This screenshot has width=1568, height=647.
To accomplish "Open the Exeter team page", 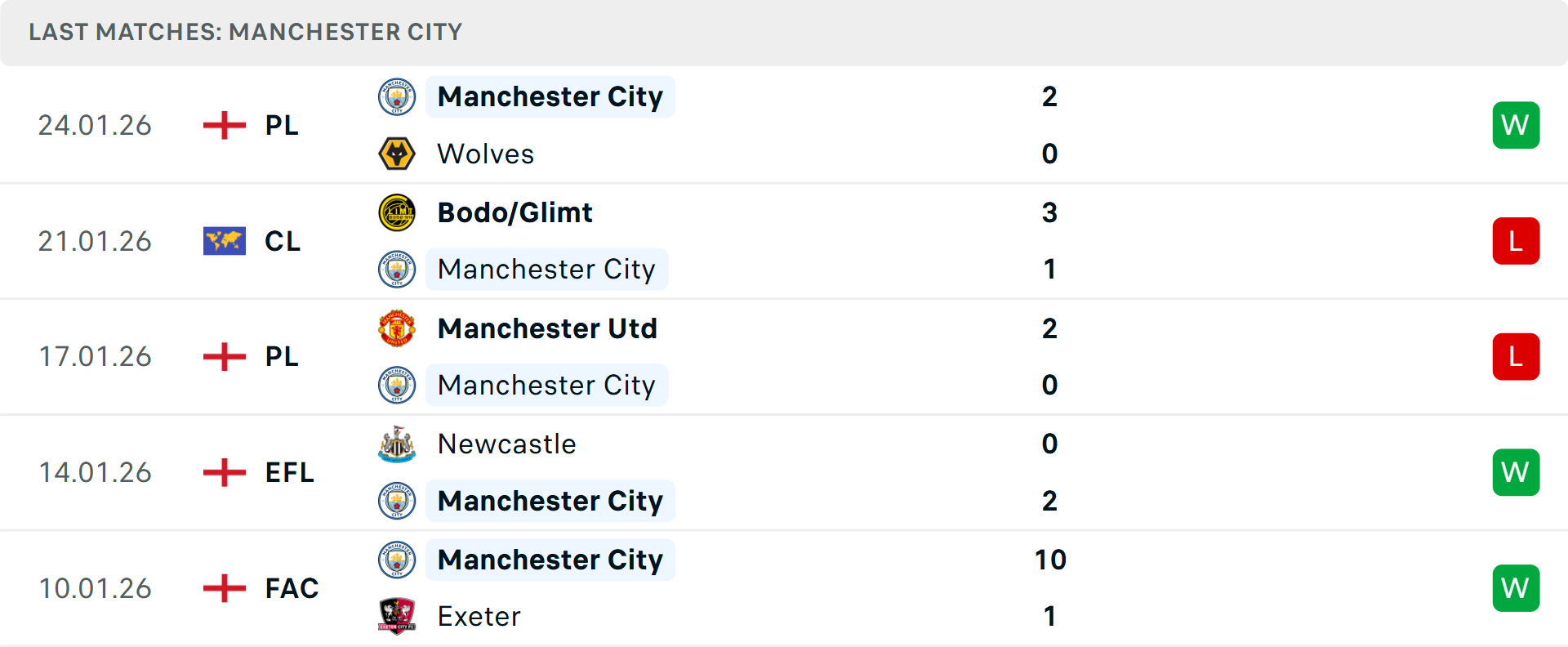I will point(479,616).
